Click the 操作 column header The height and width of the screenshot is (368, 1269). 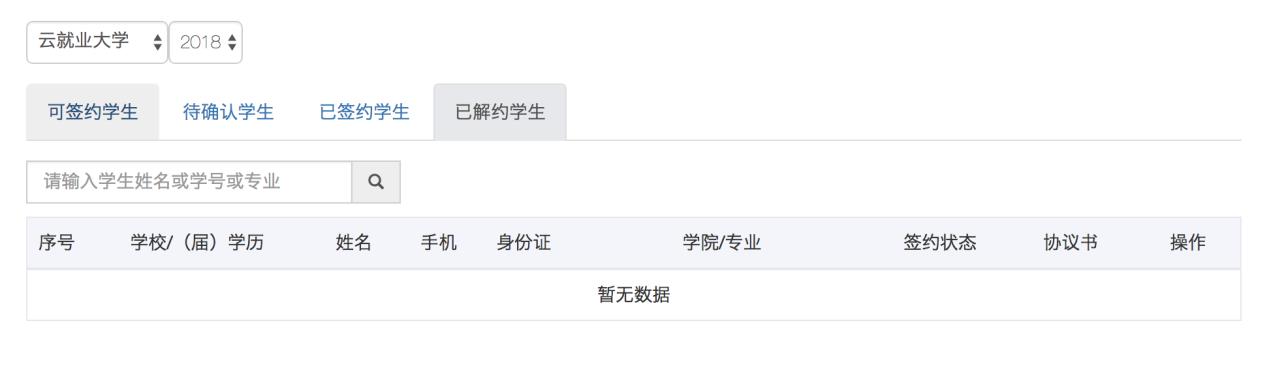coord(1188,243)
